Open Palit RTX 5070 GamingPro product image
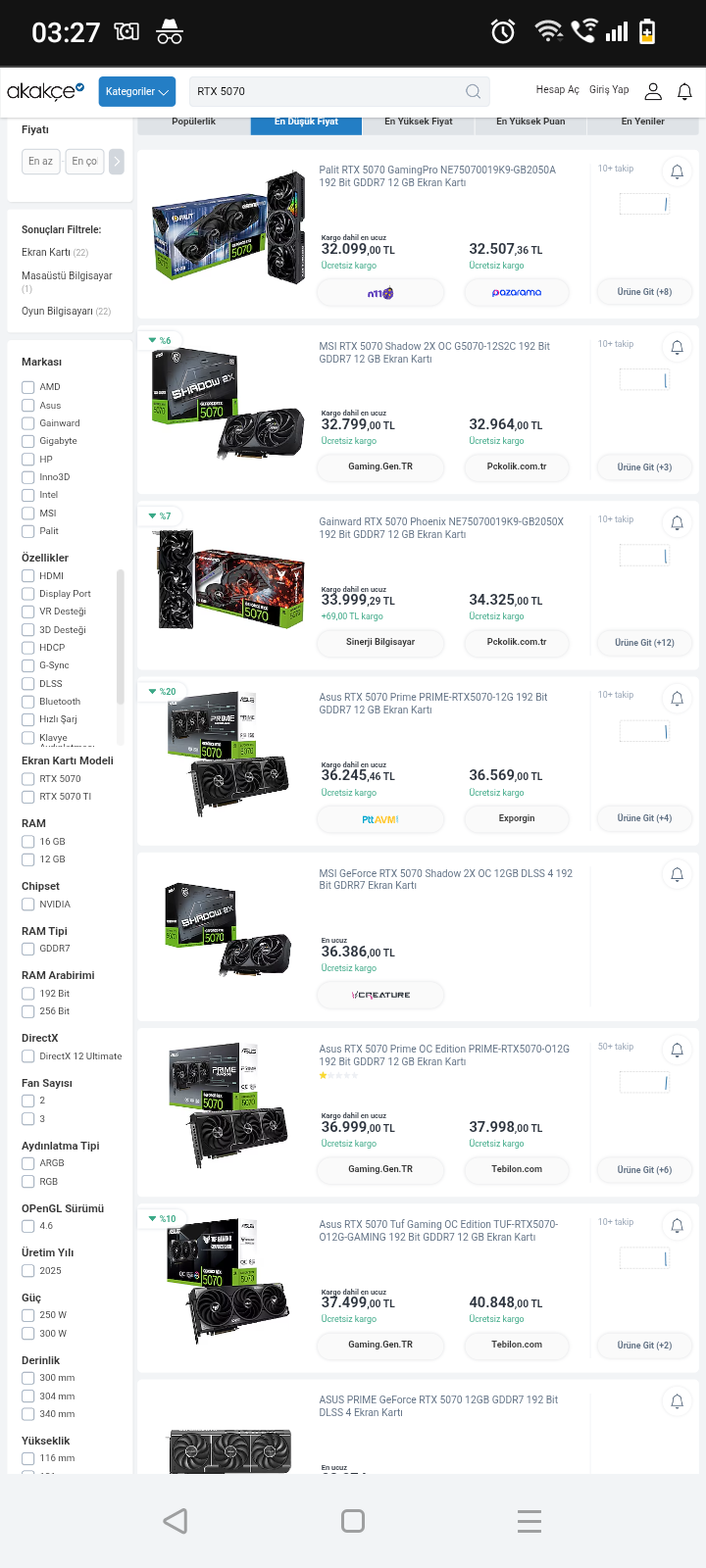The height and width of the screenshot is (1568, 706). tap(229, 228)
